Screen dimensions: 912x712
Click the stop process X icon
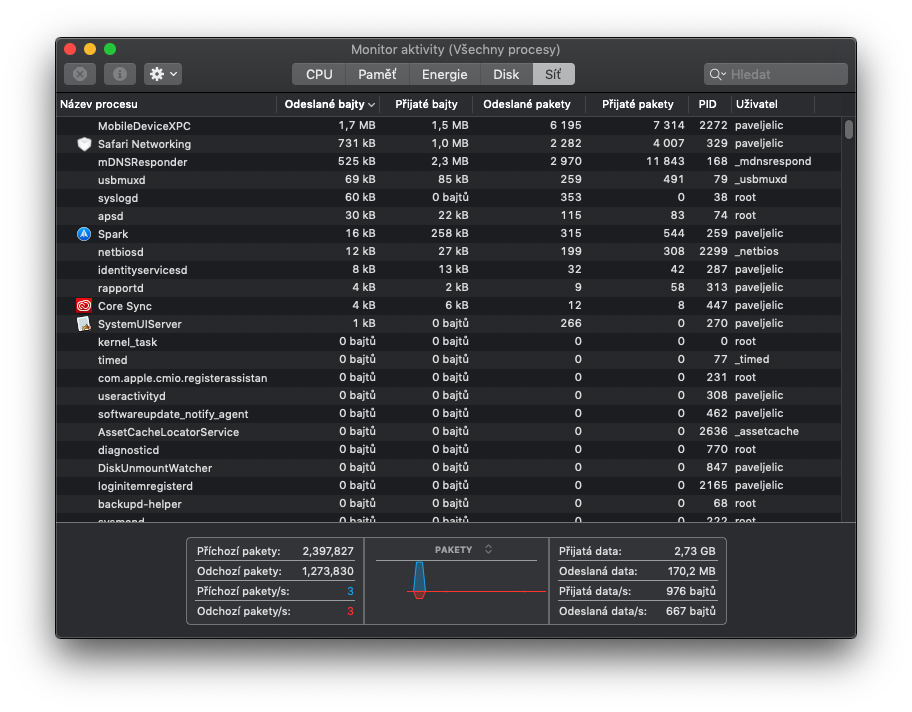80,74
